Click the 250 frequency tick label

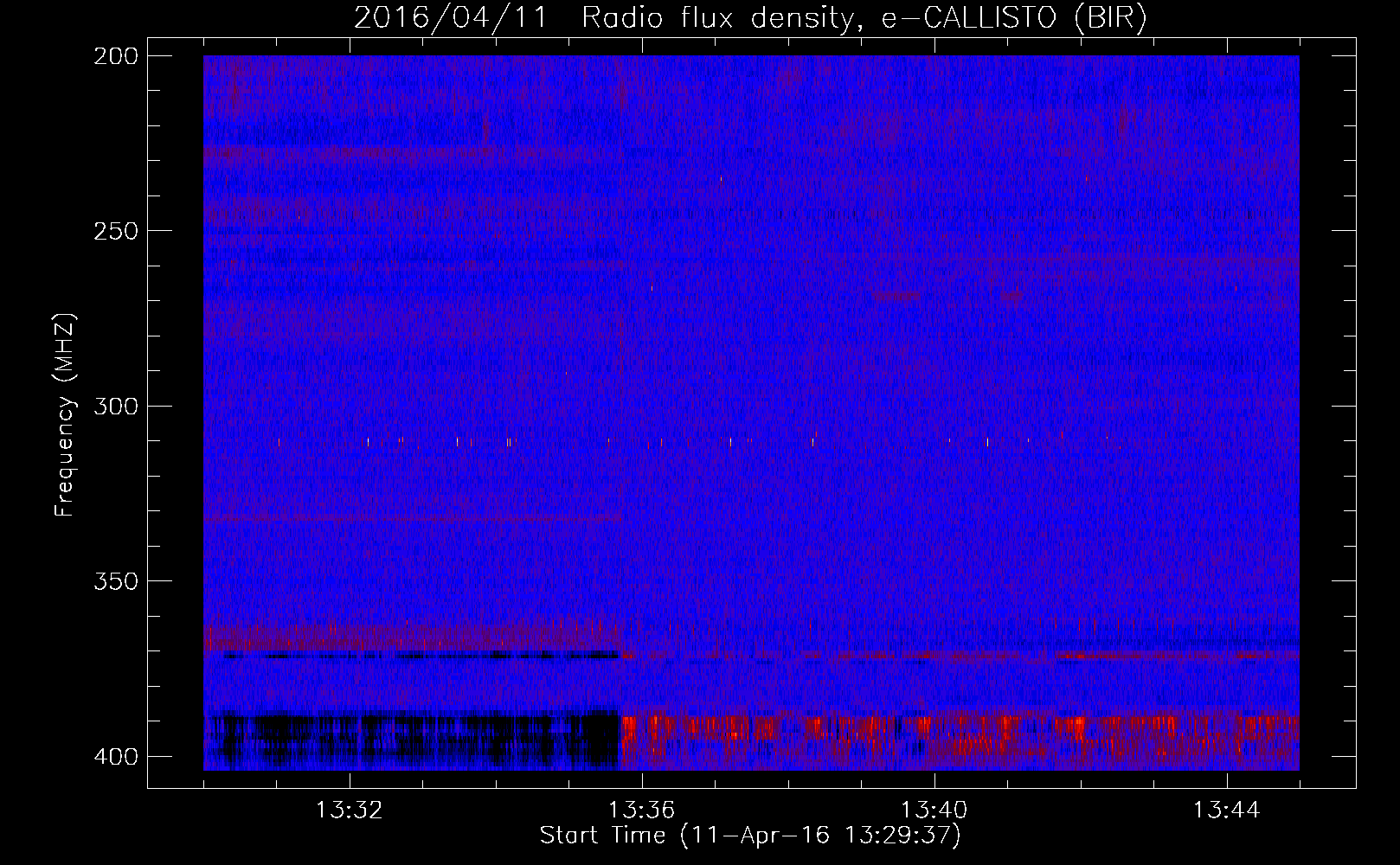116,231
